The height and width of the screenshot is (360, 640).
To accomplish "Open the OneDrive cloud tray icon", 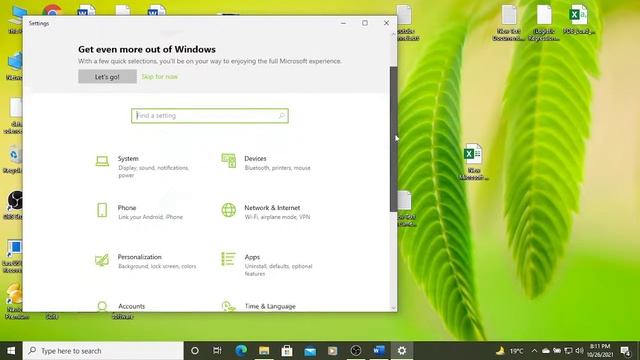I will pyautogui.click(x=546, y=351).
